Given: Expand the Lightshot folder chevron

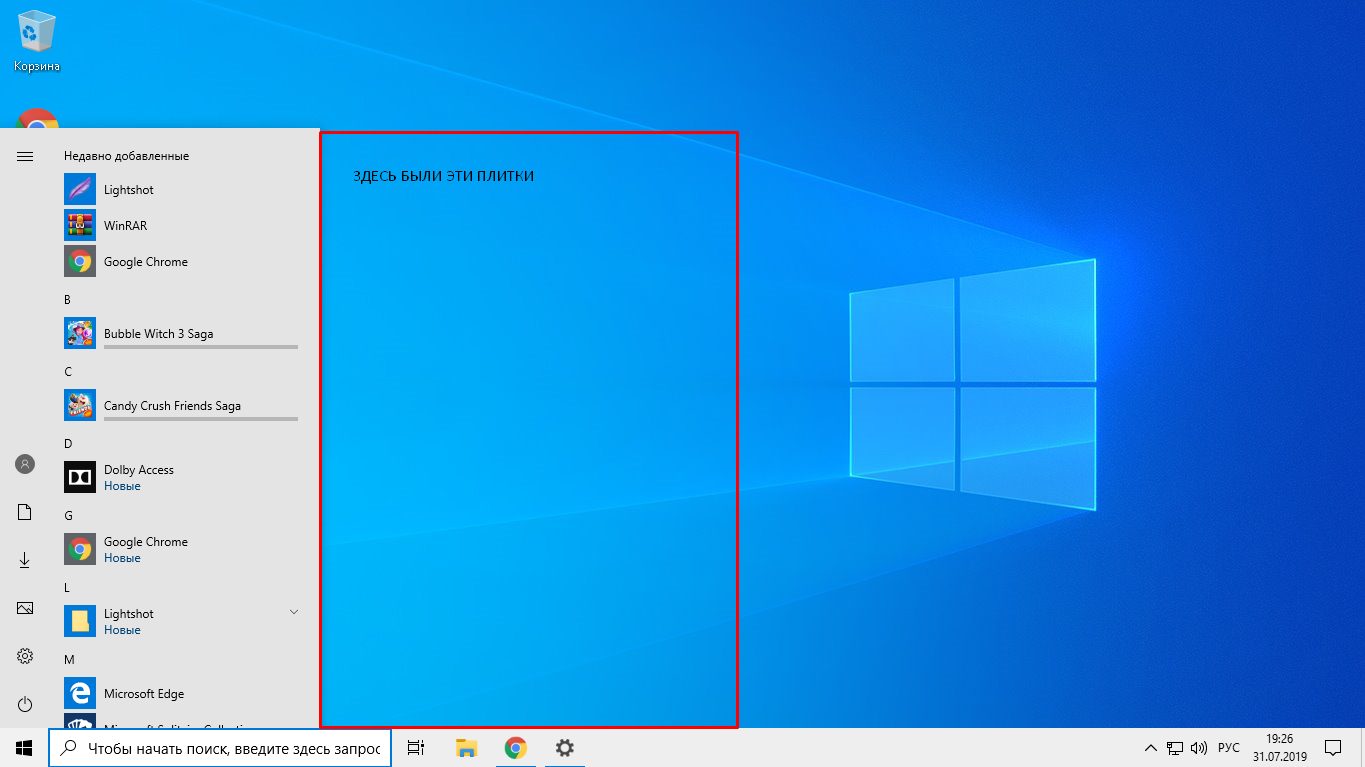Looking at the screenshot, I should tap(294, 611).
